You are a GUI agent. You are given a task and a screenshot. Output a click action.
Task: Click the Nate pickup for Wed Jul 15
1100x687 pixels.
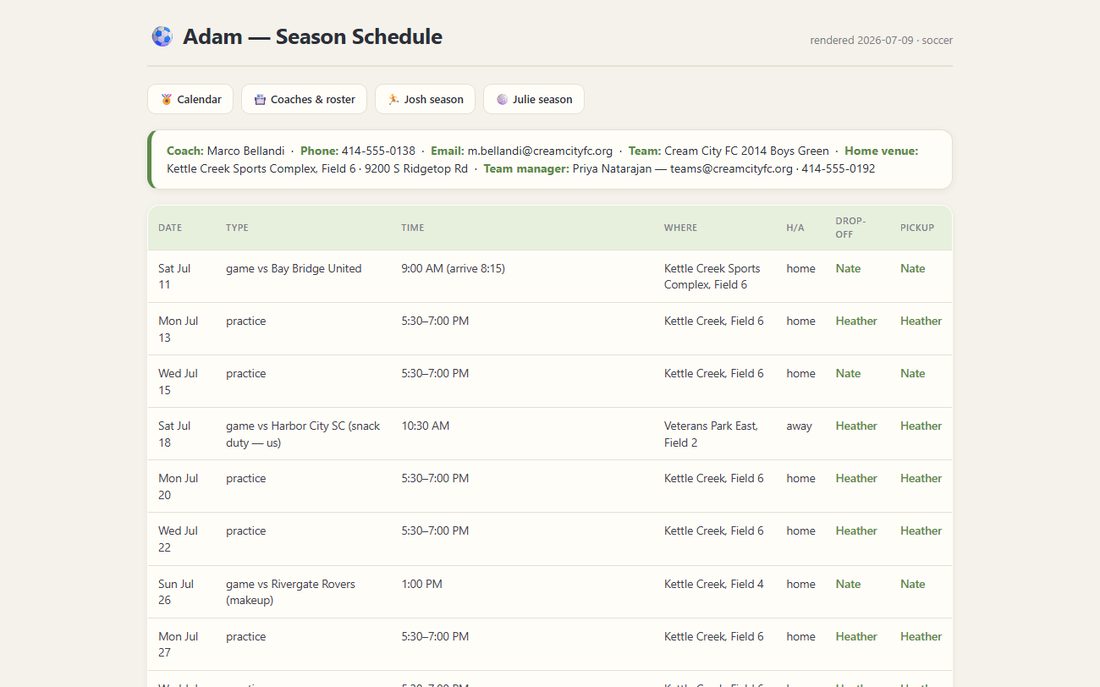click(913, 374)
